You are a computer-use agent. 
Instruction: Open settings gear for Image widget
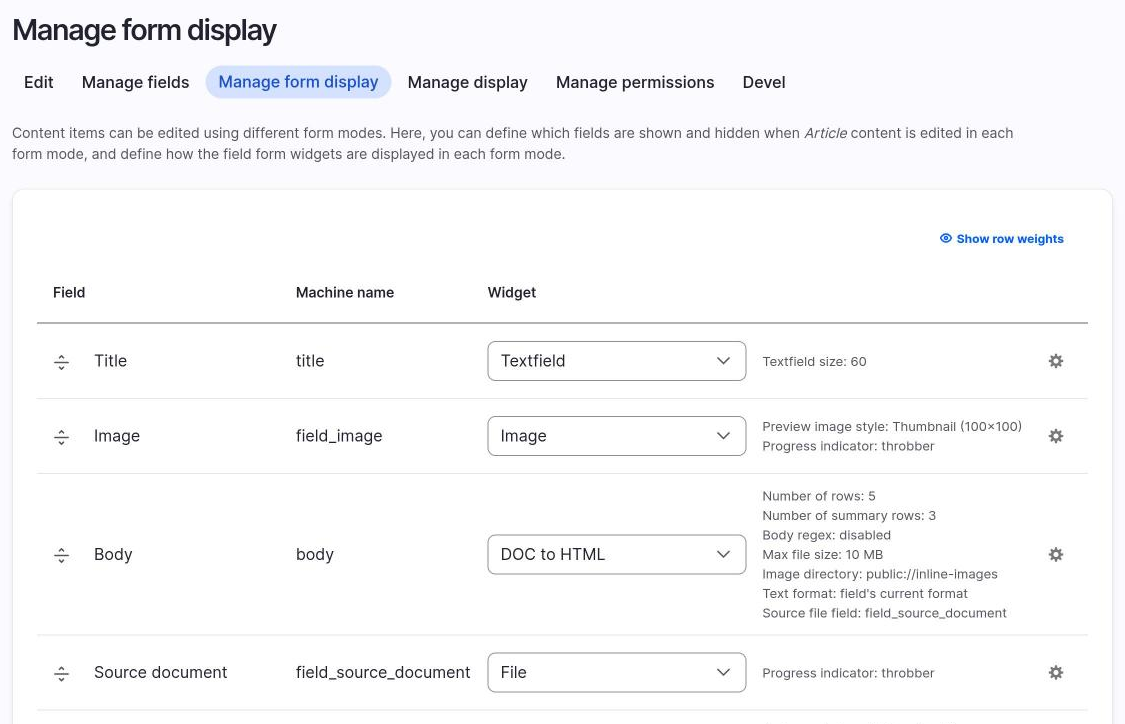pyautogui.click(x=1055, y=436)
